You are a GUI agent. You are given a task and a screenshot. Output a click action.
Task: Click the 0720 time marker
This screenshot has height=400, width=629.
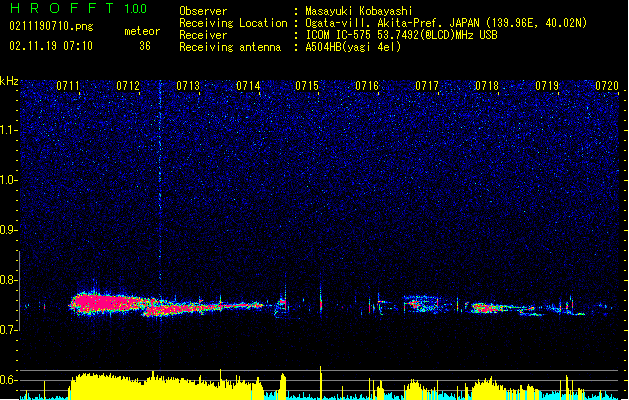pyautogui.click(x=607, y=86)
